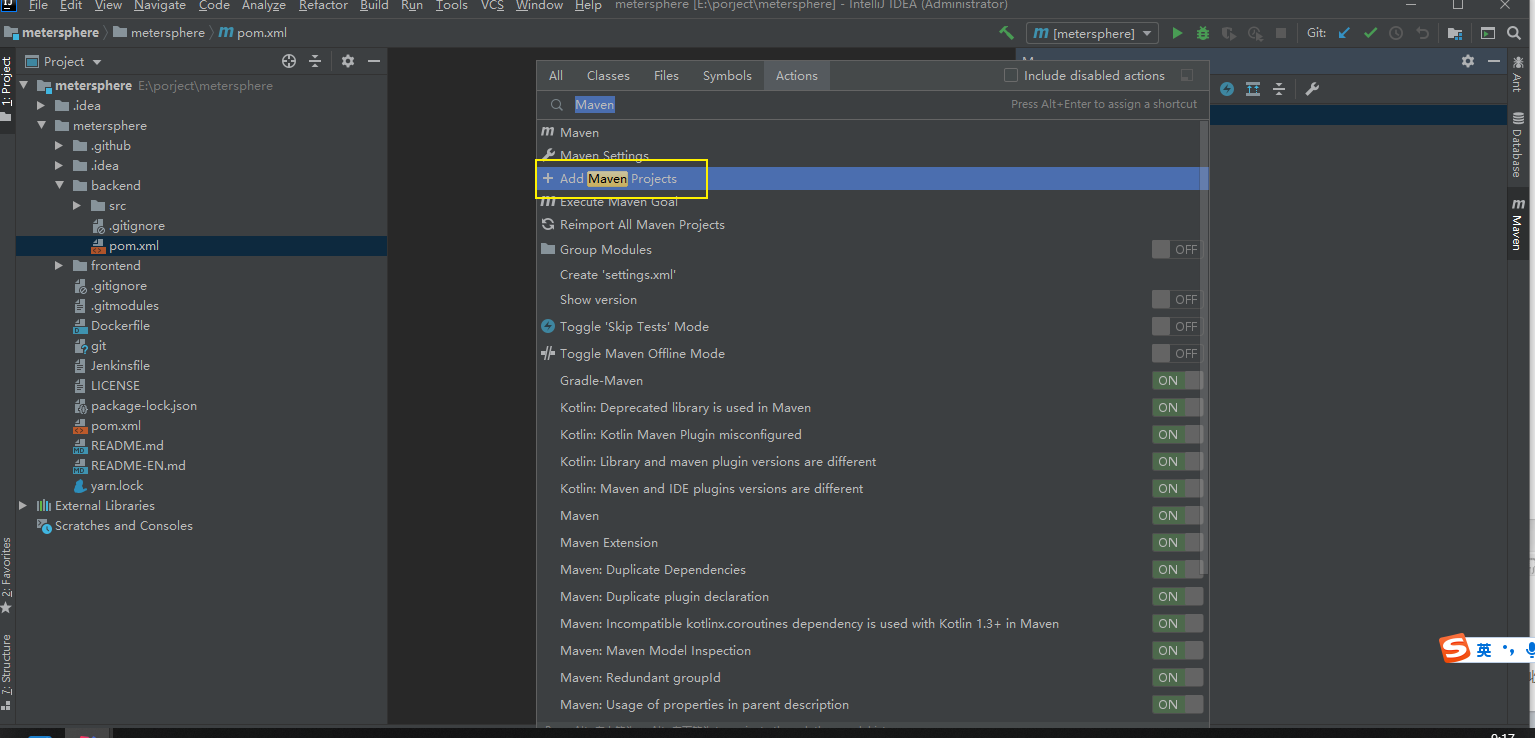Click Collapse All in Maven panel
This screenshot has width=1535, height=738.
(1278, 89)
